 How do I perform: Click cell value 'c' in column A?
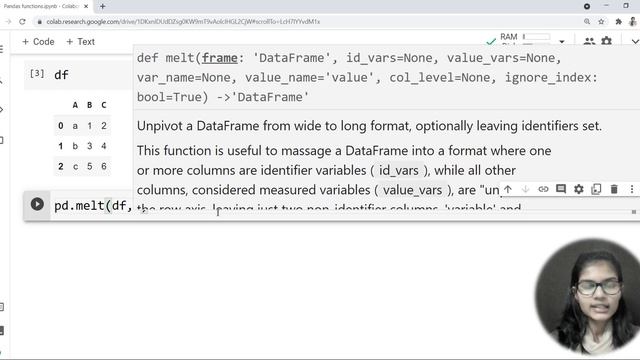point(75,167)
